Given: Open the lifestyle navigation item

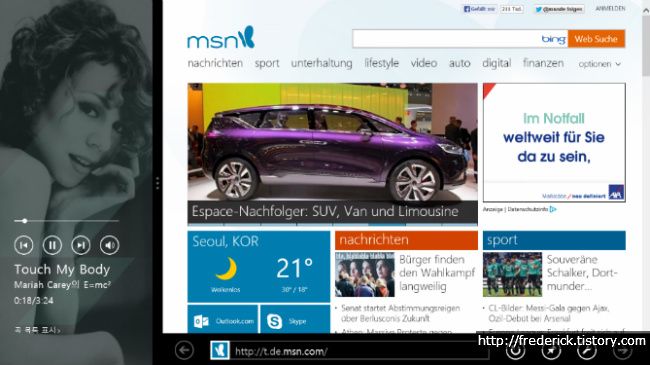Looking at the screenshot, I should click(382, 63).
